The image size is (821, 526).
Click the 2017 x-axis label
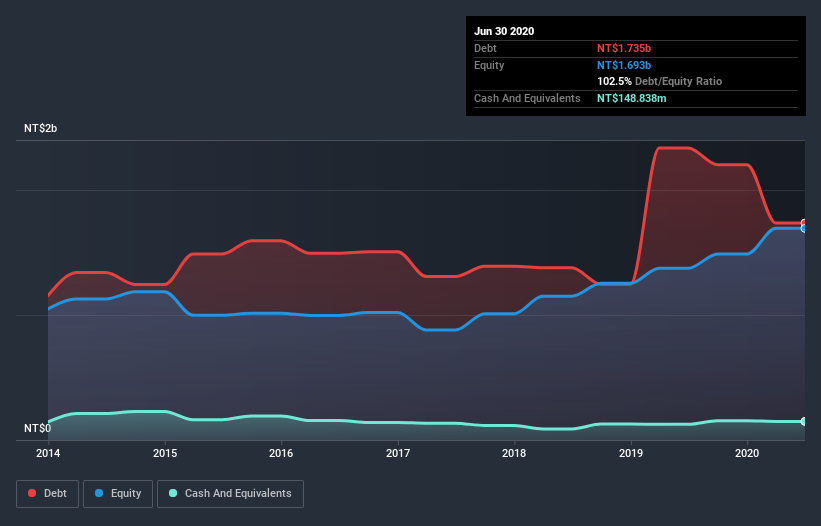click(398, 453)
